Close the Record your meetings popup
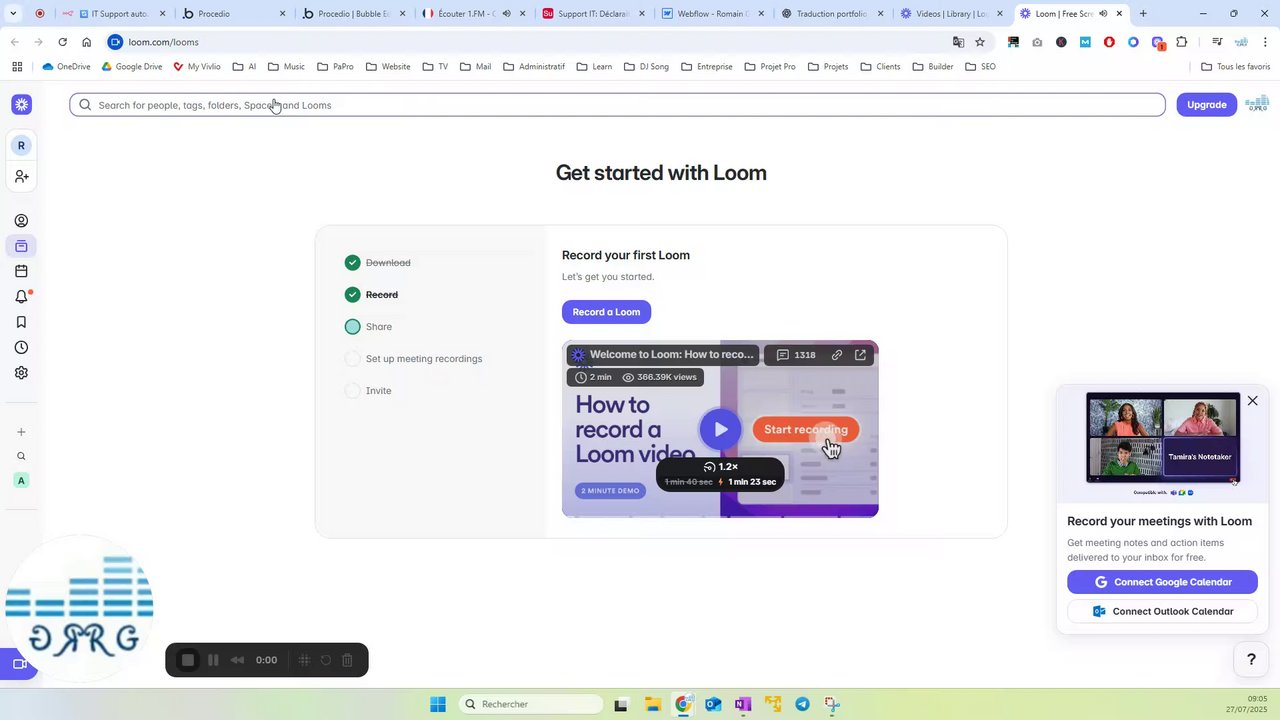This screenshot has width=1280, height=720. (x=1252, y=401)
